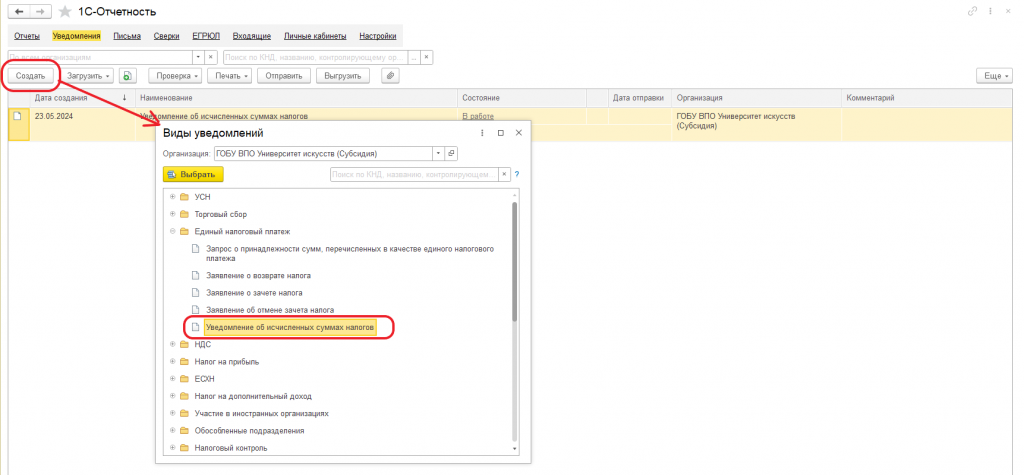This screenshot has width=1024, height=475.
Task: Collapse the Единый налоговый платеж node
Action: point(172,231)
